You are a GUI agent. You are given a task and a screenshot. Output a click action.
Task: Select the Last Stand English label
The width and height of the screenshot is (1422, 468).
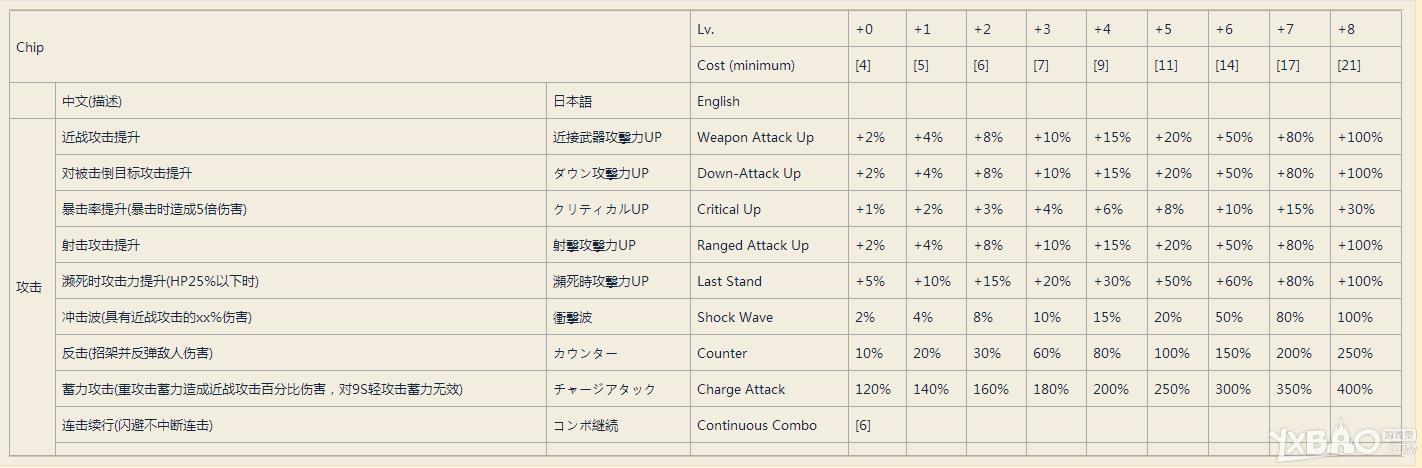[729, 281]
